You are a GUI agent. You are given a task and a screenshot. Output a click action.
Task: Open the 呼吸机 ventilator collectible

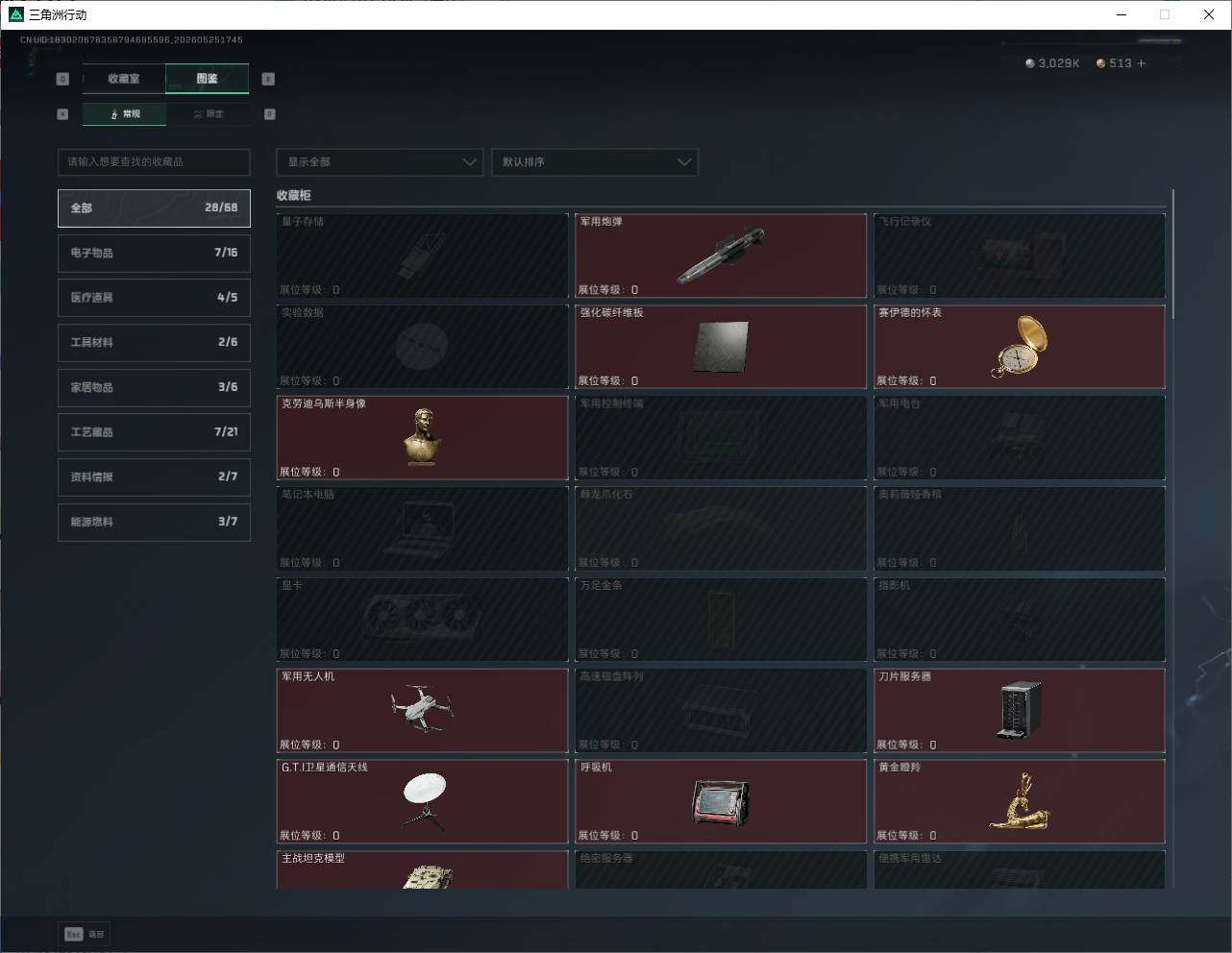(721, 801)
